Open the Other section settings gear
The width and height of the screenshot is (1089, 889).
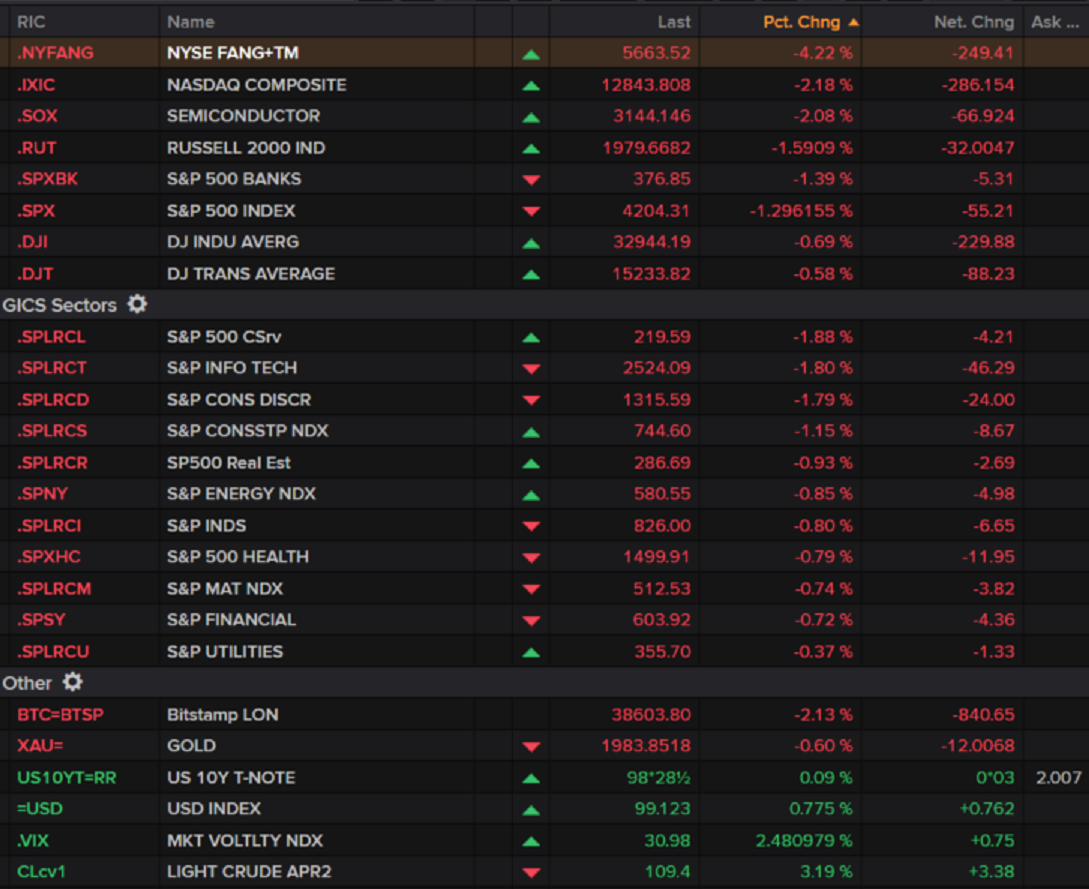71,682
